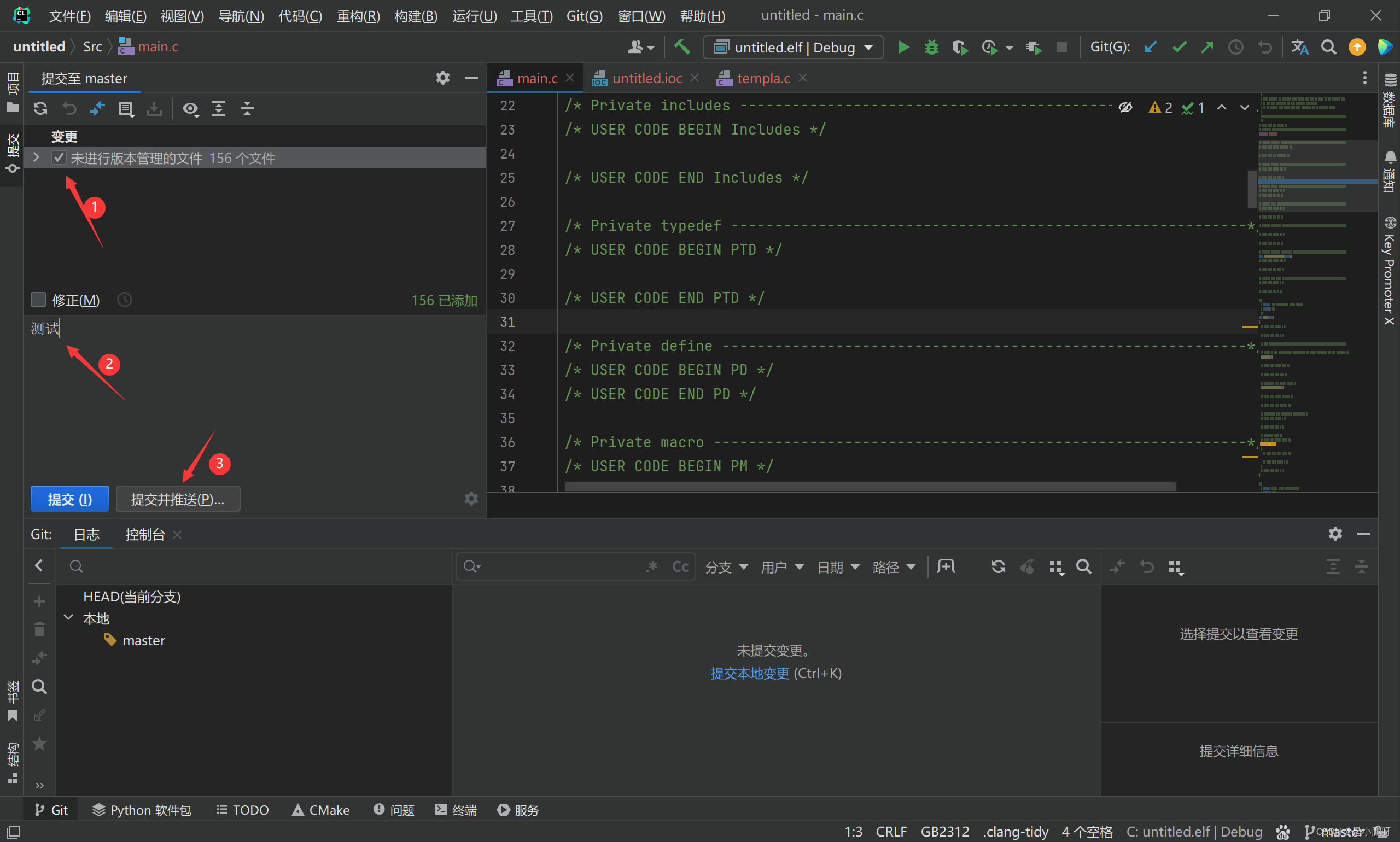
Task: Open the CMake tool window
Action: coord(320,810)
